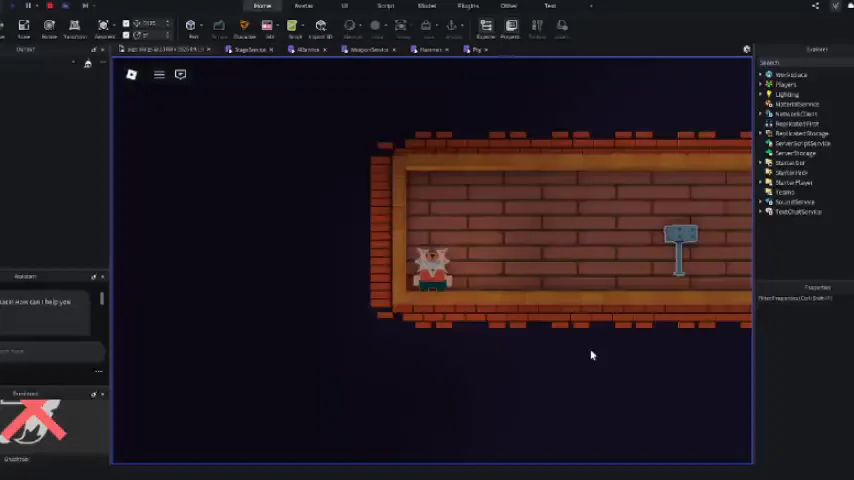Click the Explorer search field
The image size is (854, 480).
coord(805,63)
